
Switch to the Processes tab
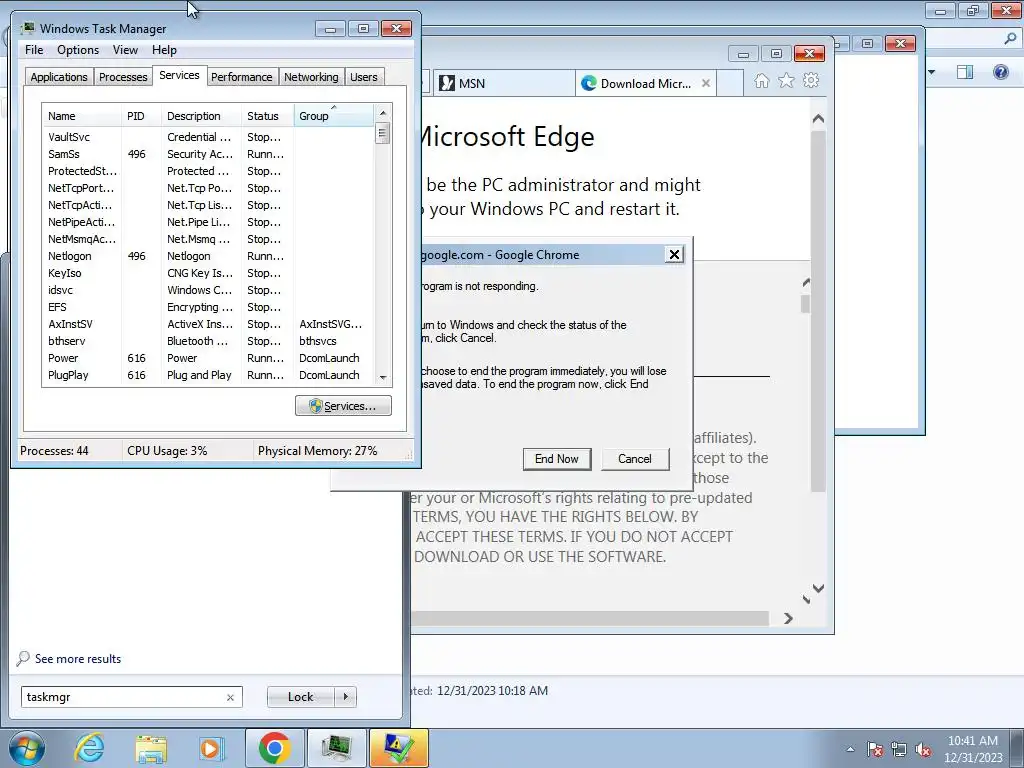(123, 77)
